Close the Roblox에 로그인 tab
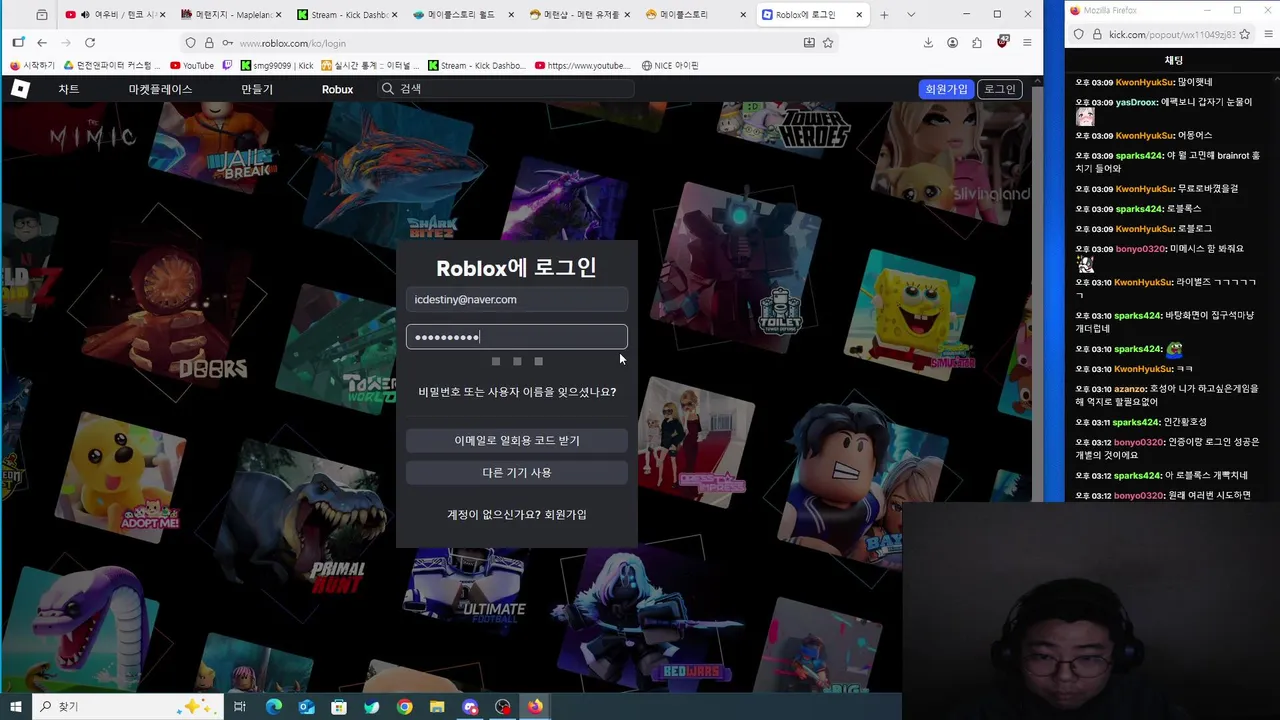Image resolution: width=1280 pixels, height=720 pixels. [858, 15]
